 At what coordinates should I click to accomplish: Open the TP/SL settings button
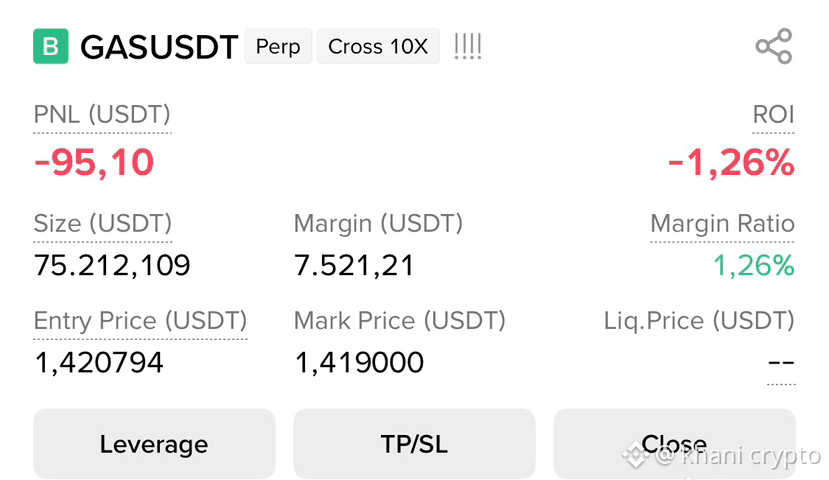[x=414, y=444]
